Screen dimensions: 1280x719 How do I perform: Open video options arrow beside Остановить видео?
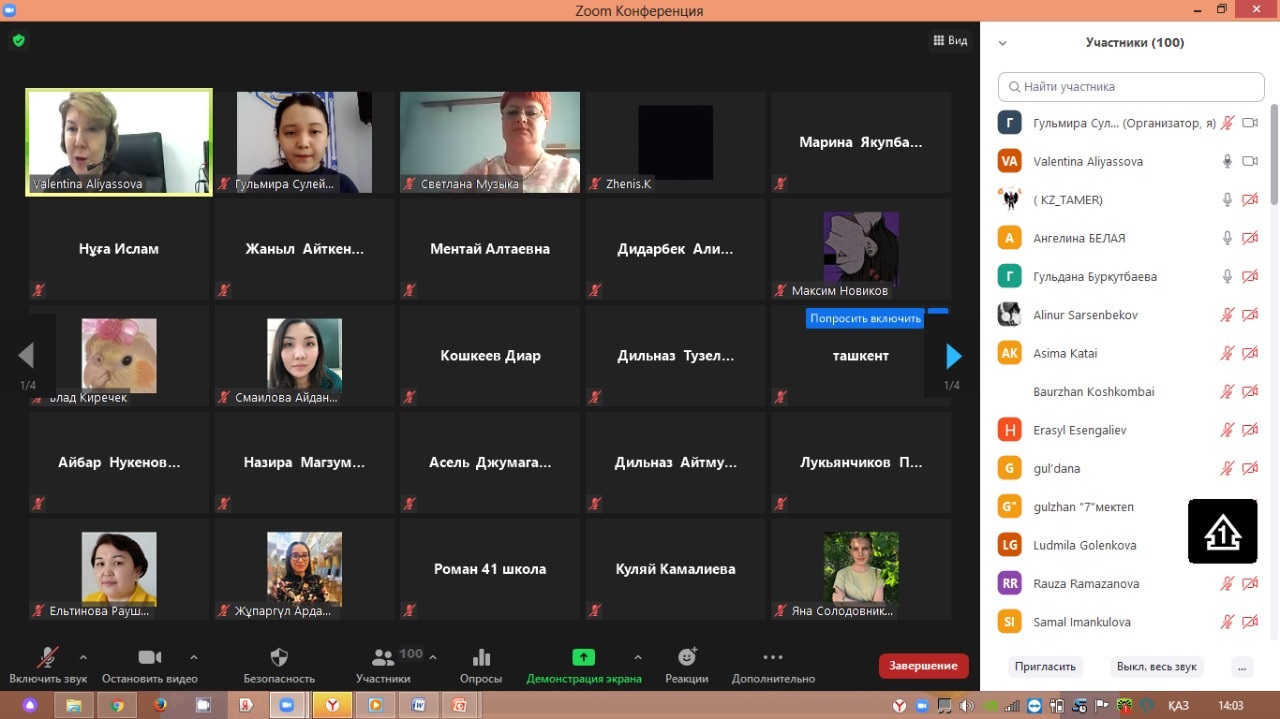coord(194,657)
